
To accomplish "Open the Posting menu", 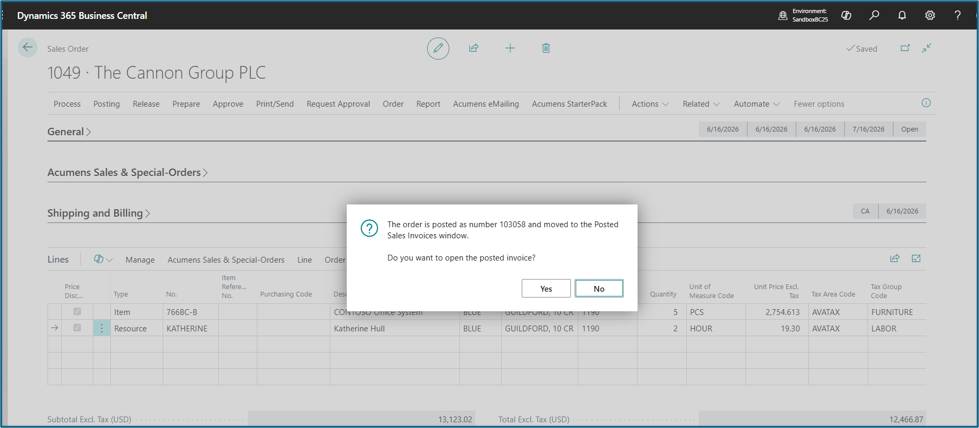I will pyautogui.click(x=107, y=104).
